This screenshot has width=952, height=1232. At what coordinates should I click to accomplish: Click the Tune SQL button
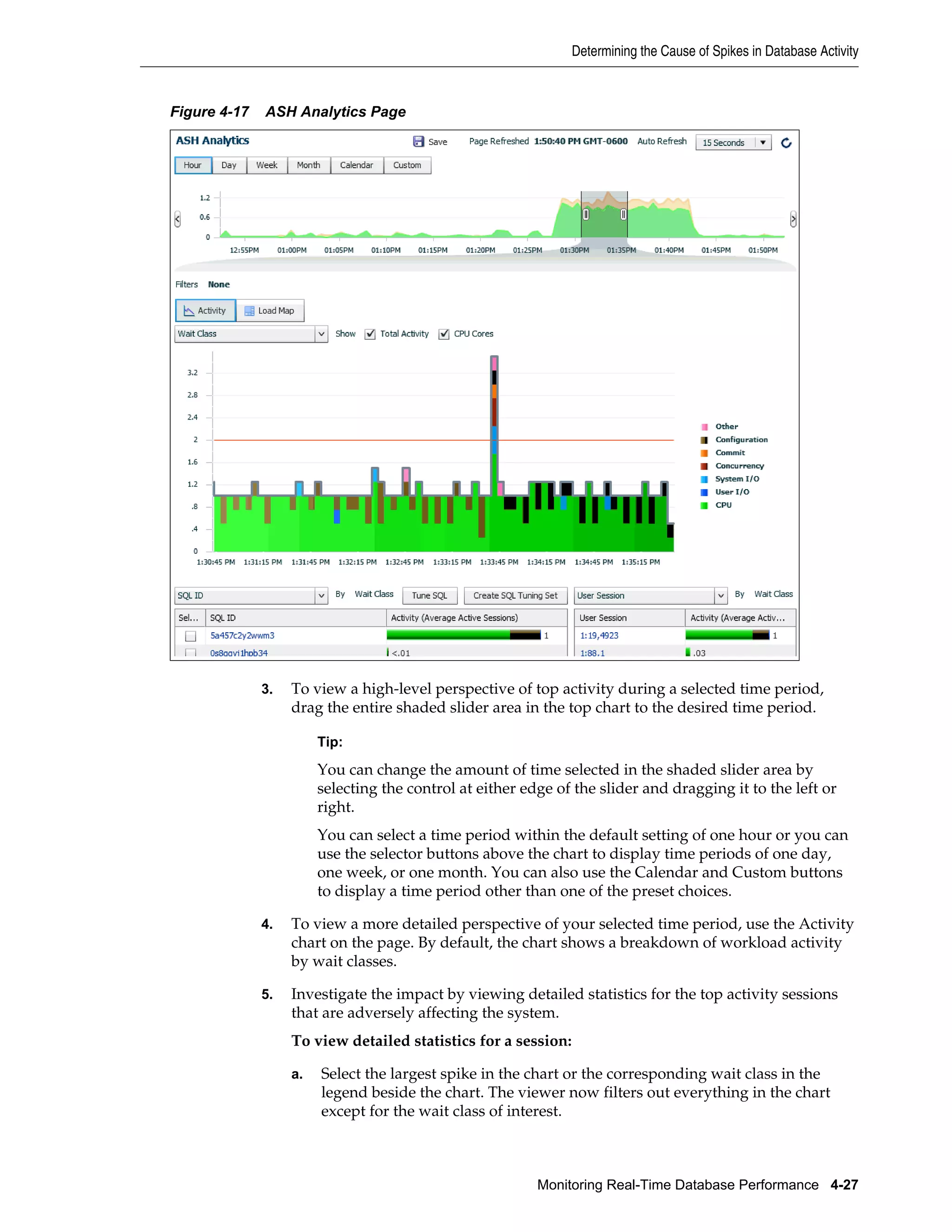tap(429, 596)
